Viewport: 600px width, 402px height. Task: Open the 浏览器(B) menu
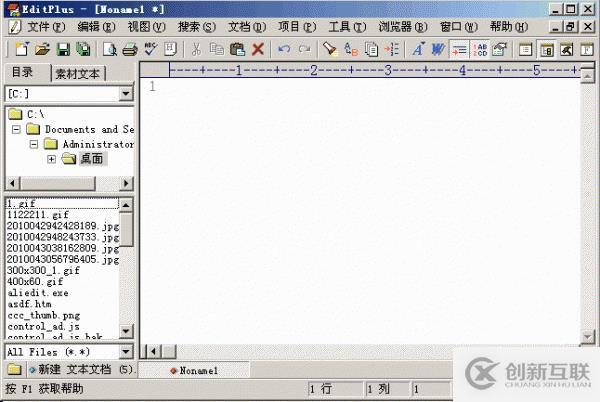pyautogui.click(x=403, y=27)
